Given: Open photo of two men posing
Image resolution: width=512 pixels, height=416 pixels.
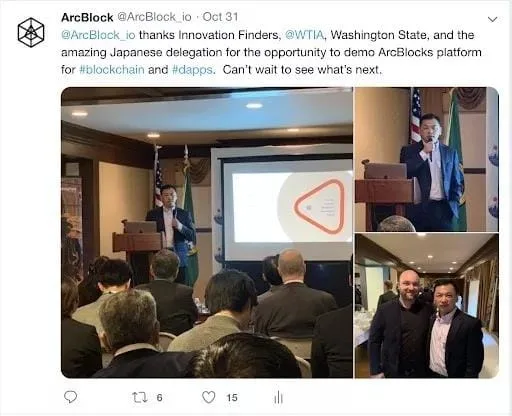Looking at the screenshot, I should 427,306.
